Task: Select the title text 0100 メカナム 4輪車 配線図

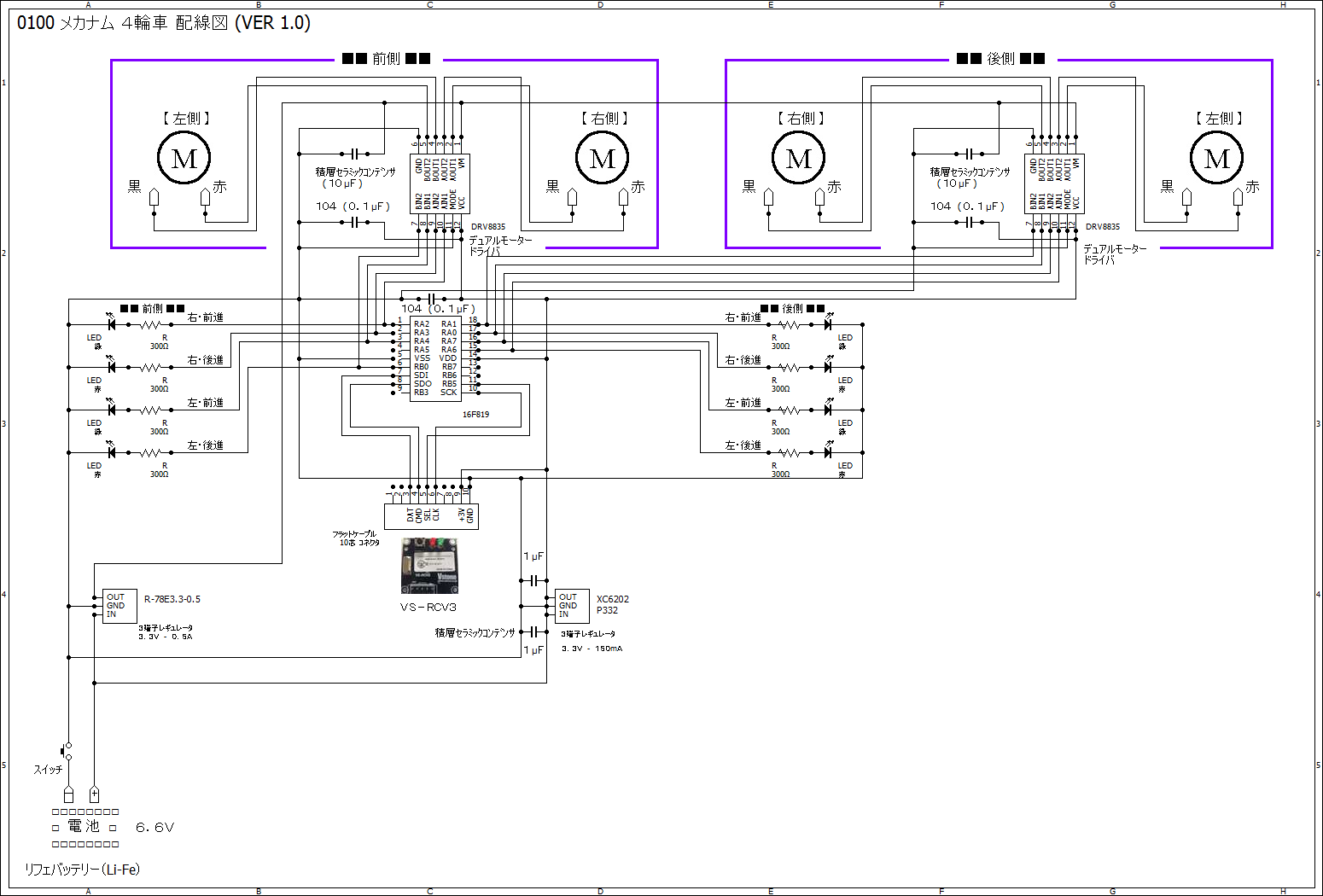Action: click(x=164, y=23)
